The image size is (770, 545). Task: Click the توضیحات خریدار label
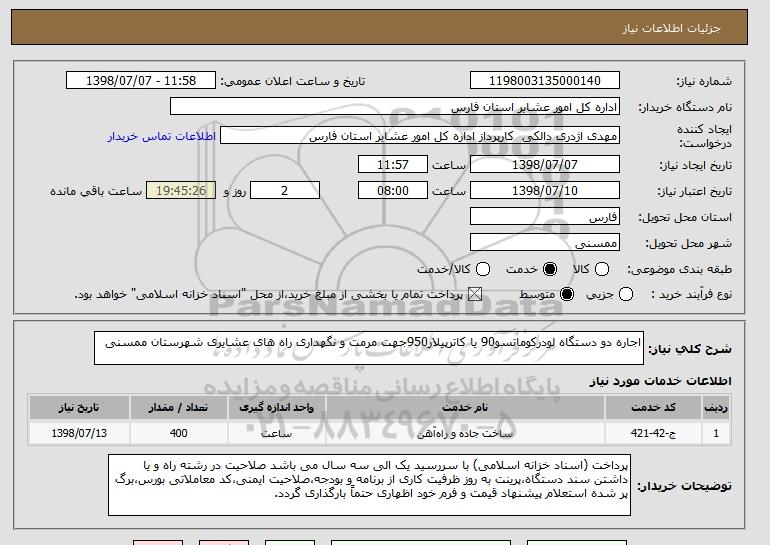pos(684,486)
